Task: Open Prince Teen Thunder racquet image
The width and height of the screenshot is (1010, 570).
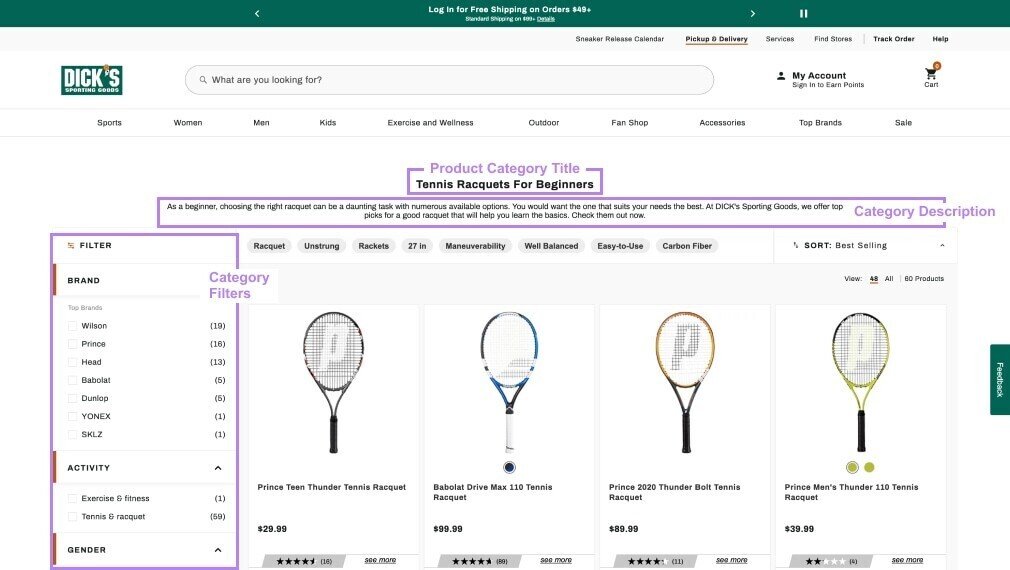Action: 334,383
